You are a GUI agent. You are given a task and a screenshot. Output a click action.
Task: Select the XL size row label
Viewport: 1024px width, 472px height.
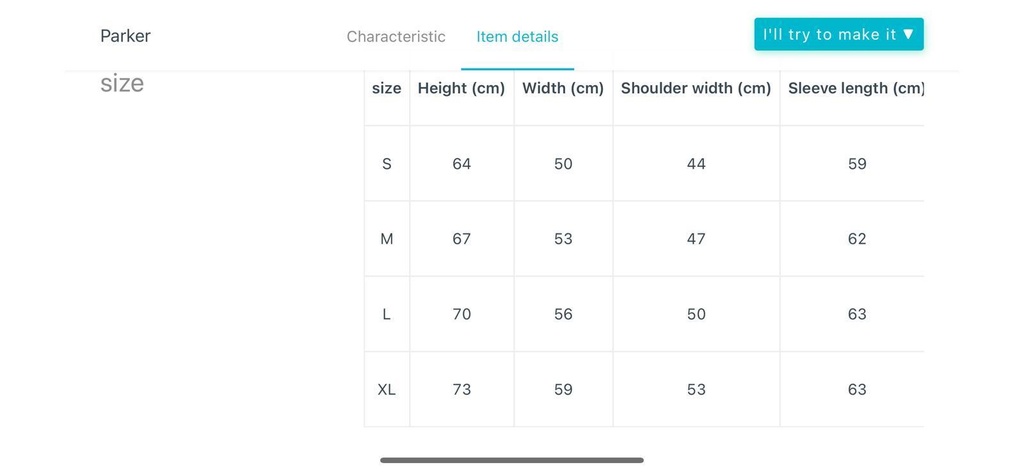387,389
